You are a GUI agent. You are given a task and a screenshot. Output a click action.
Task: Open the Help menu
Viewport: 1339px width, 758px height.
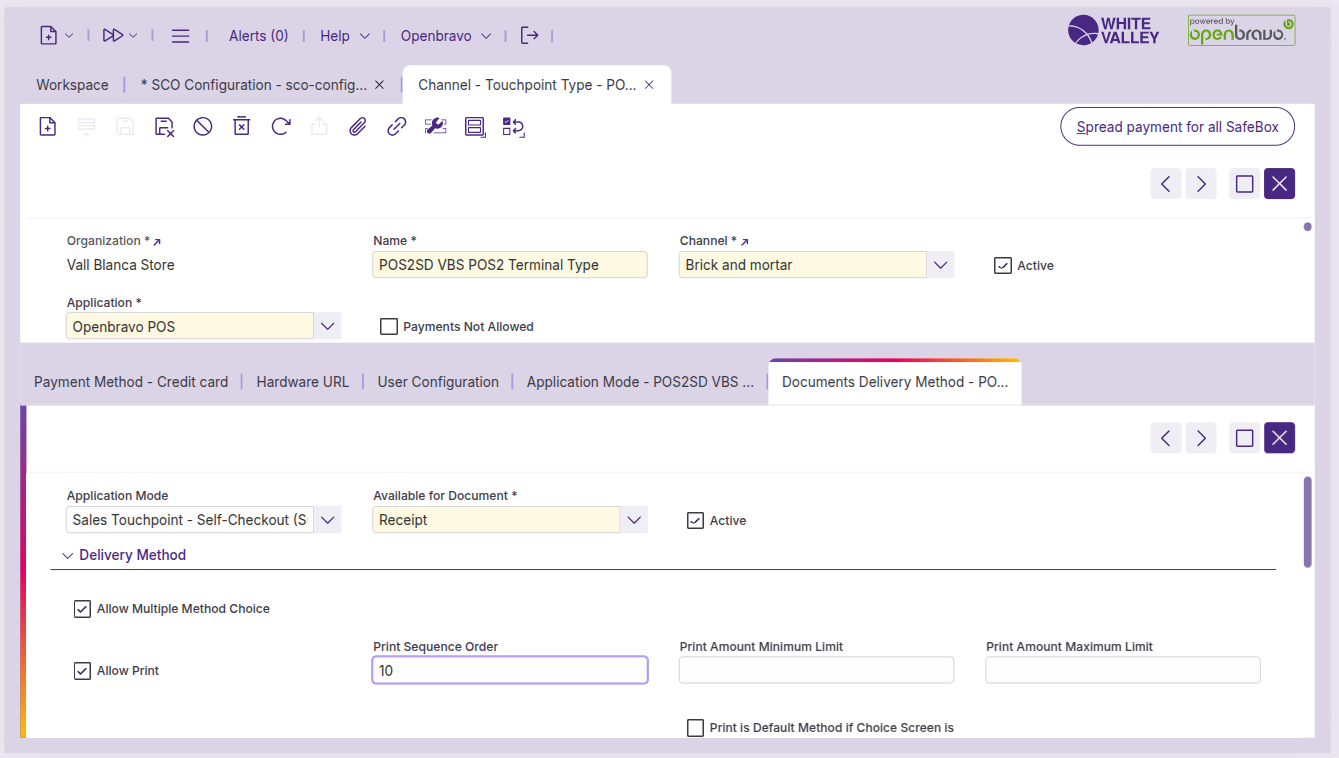344,35
